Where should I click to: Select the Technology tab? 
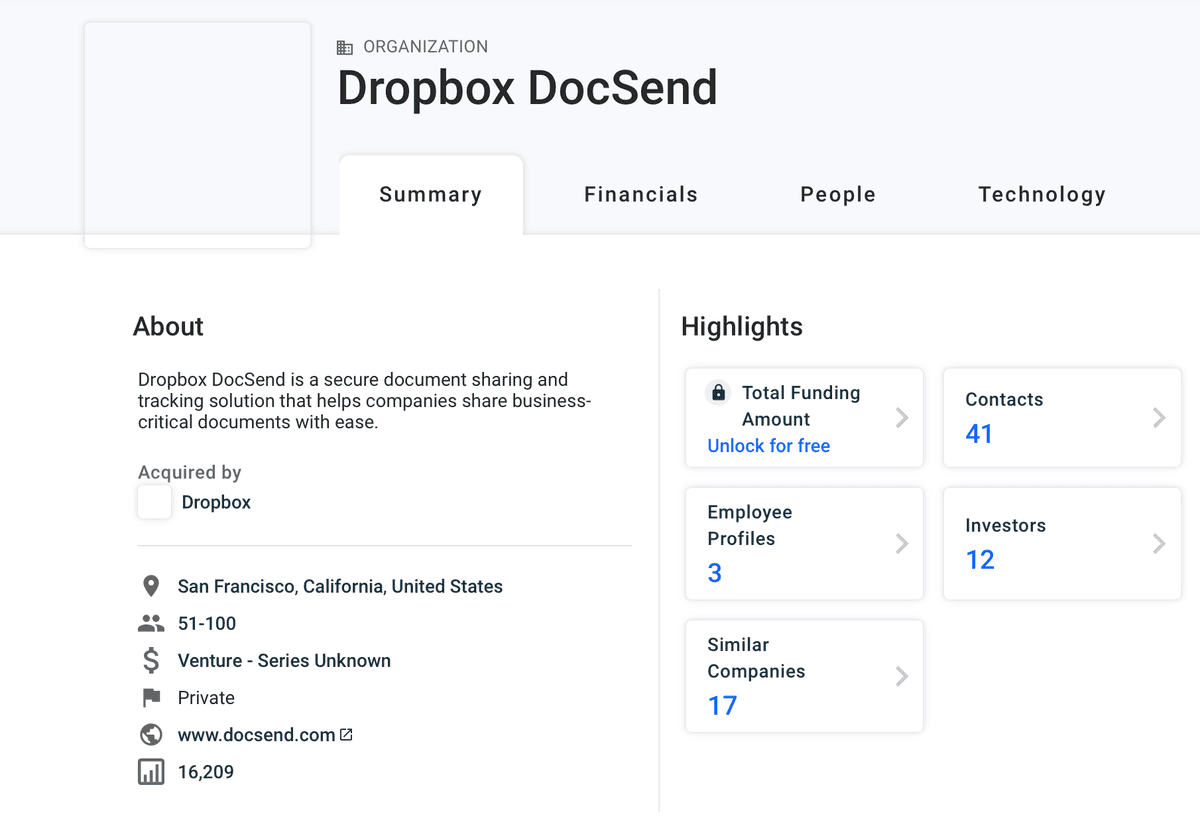1042,194
